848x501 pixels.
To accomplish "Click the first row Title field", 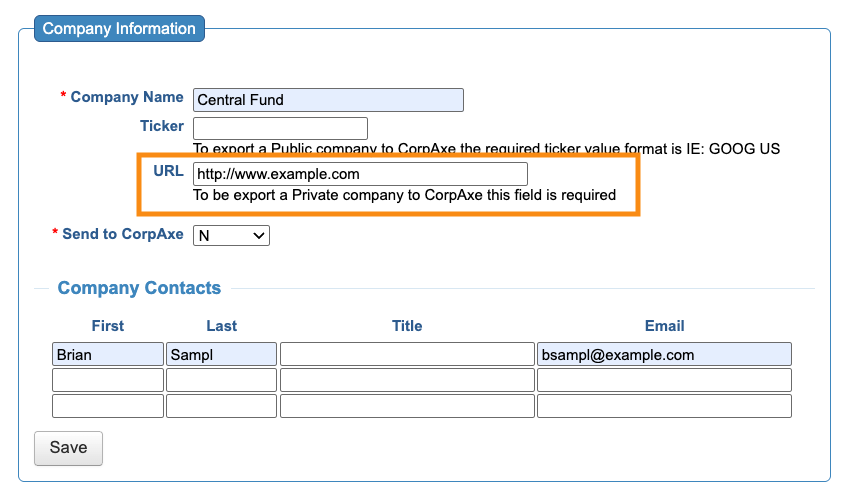I will tap(407, 354).
